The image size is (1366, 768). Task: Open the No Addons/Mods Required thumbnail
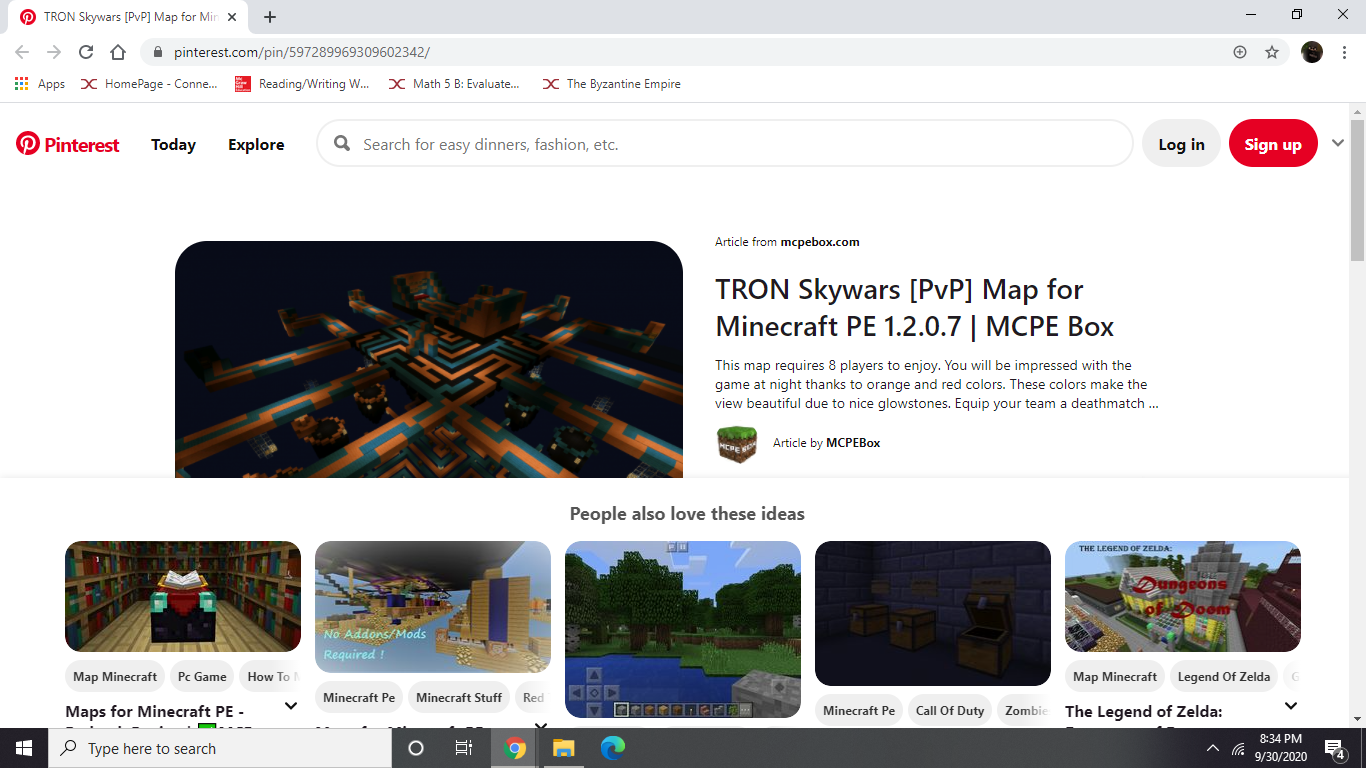pos(433,607)
